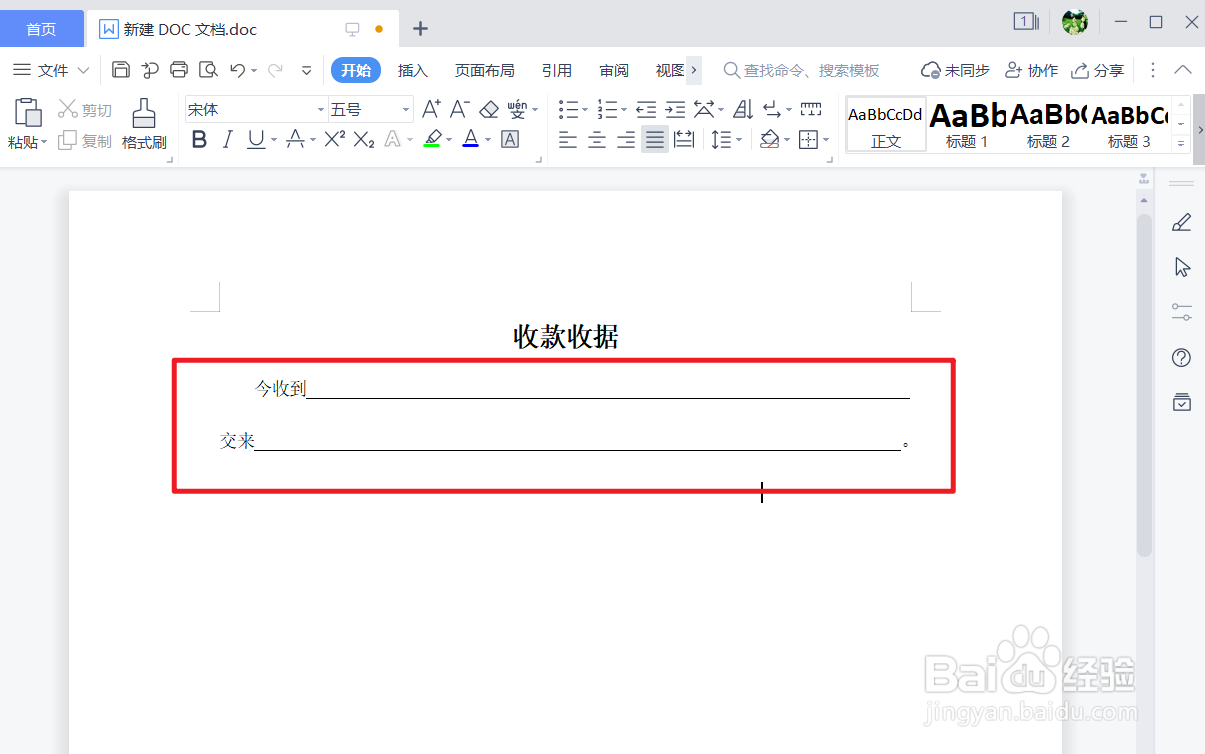1205x754 pixels.
Task: Open the settings sliders icon in the right sidebar
Action: 1182,312
